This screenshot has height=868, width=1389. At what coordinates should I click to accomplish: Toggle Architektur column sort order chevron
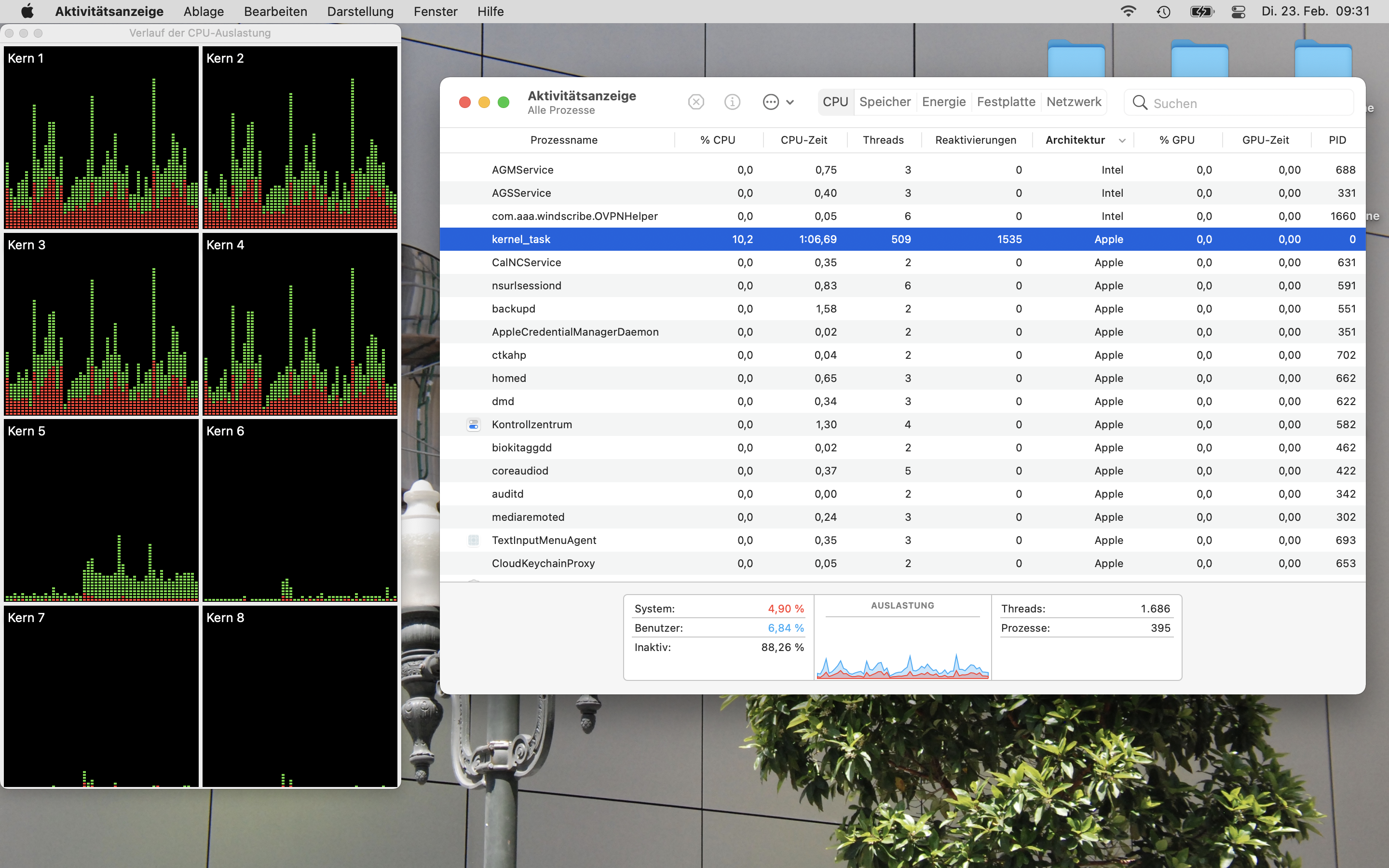[x=1121, y=141]
